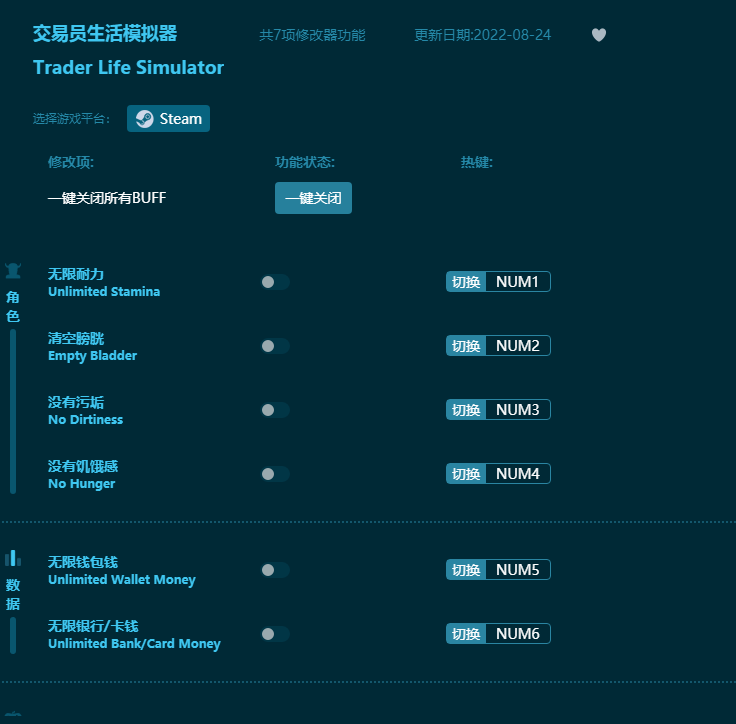This screenshot has height=724, width=736.
Task: Turn on Unlimited Bank/Card Money switch
Action: [x=276, y=634]
